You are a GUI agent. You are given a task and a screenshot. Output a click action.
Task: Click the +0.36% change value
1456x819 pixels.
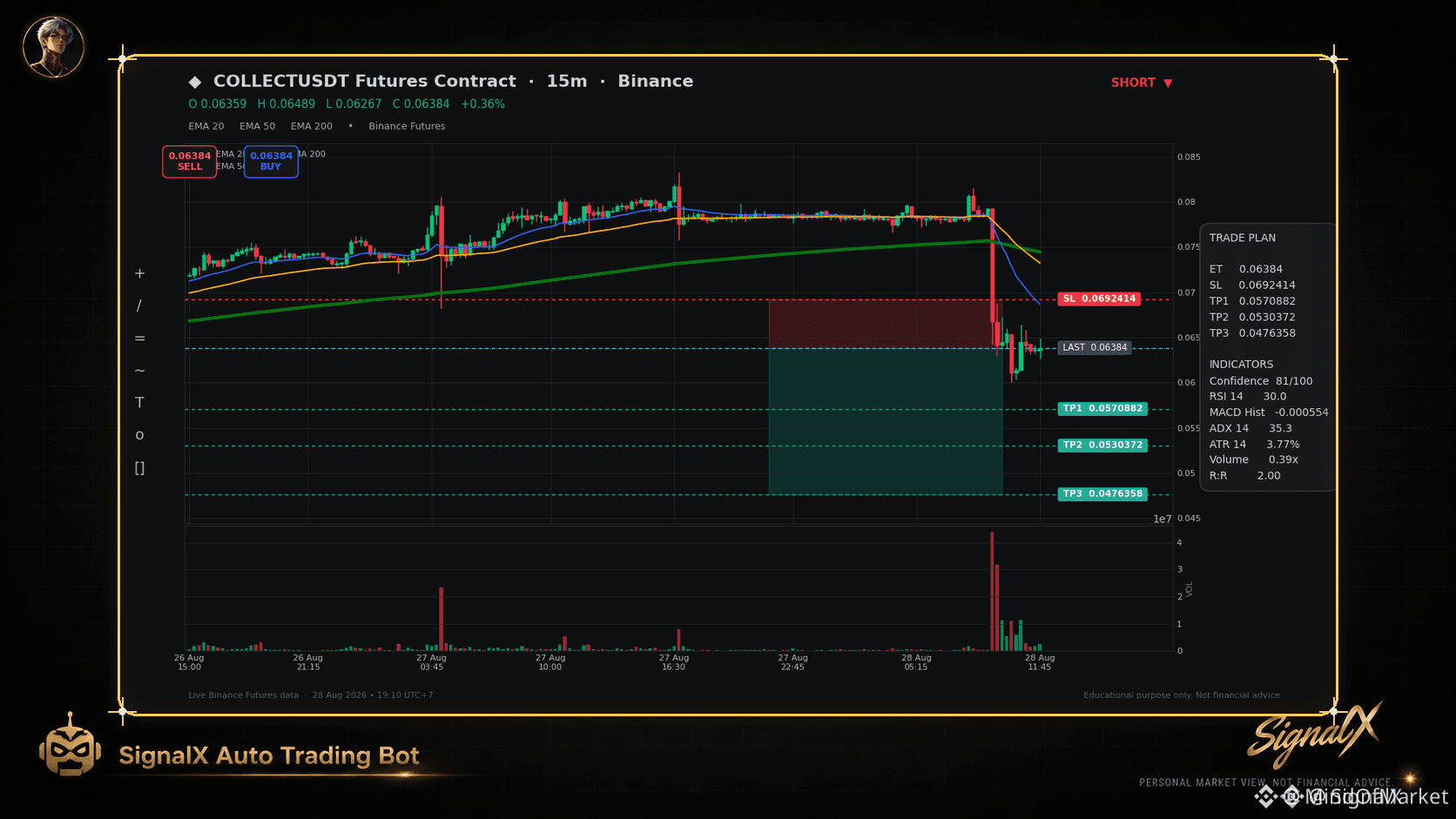pyautogui.click(x=482, y=104)
